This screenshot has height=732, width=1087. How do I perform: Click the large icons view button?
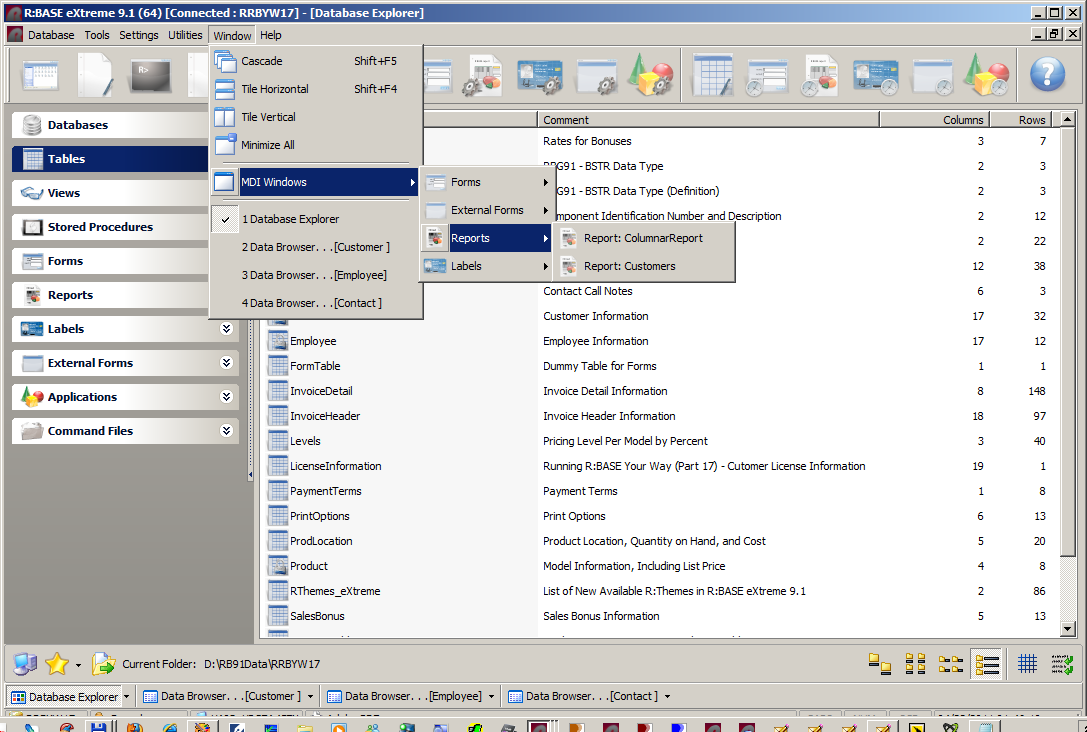[879, 664]
